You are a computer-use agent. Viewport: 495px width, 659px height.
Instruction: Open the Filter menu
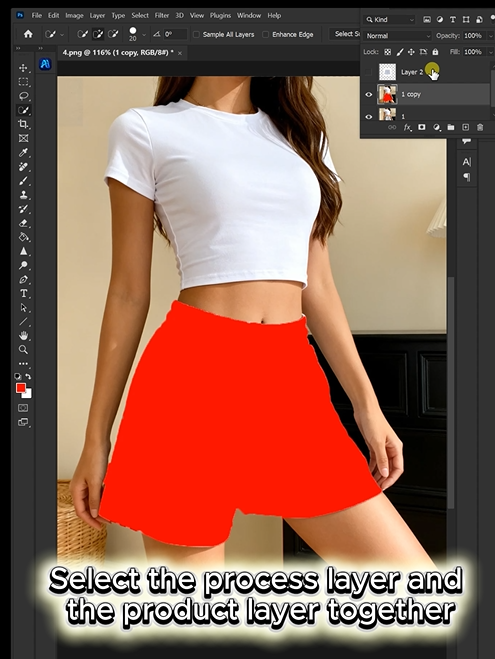point(162,16)
